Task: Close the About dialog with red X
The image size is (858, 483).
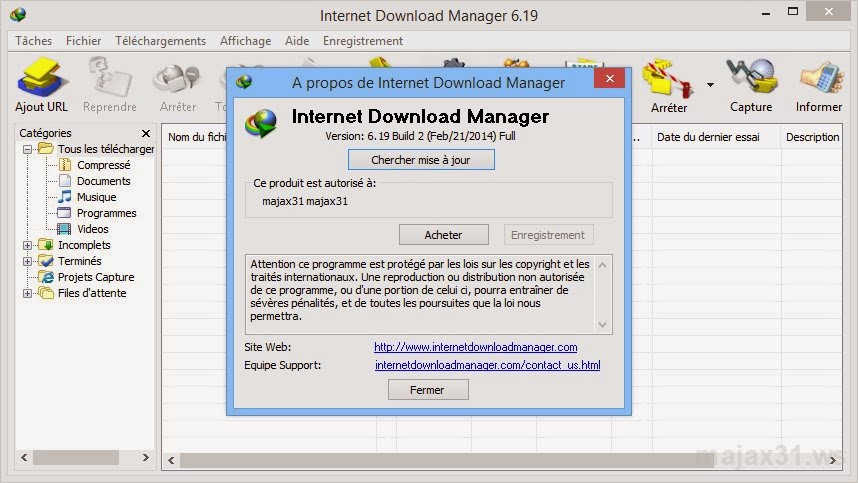Action: [x=610, y=79]
